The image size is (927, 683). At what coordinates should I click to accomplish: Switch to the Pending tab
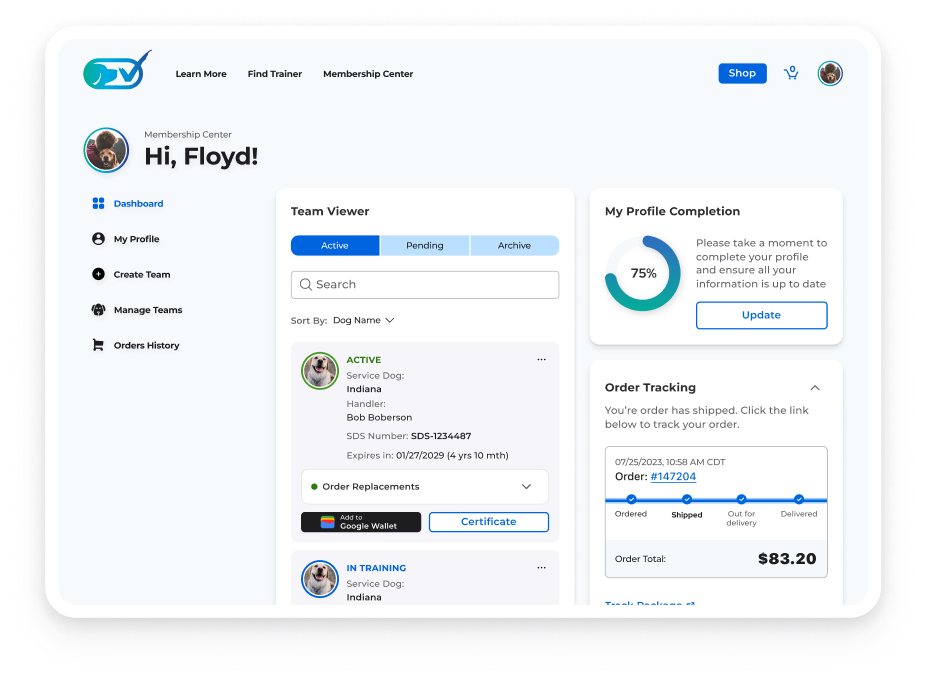424,245
